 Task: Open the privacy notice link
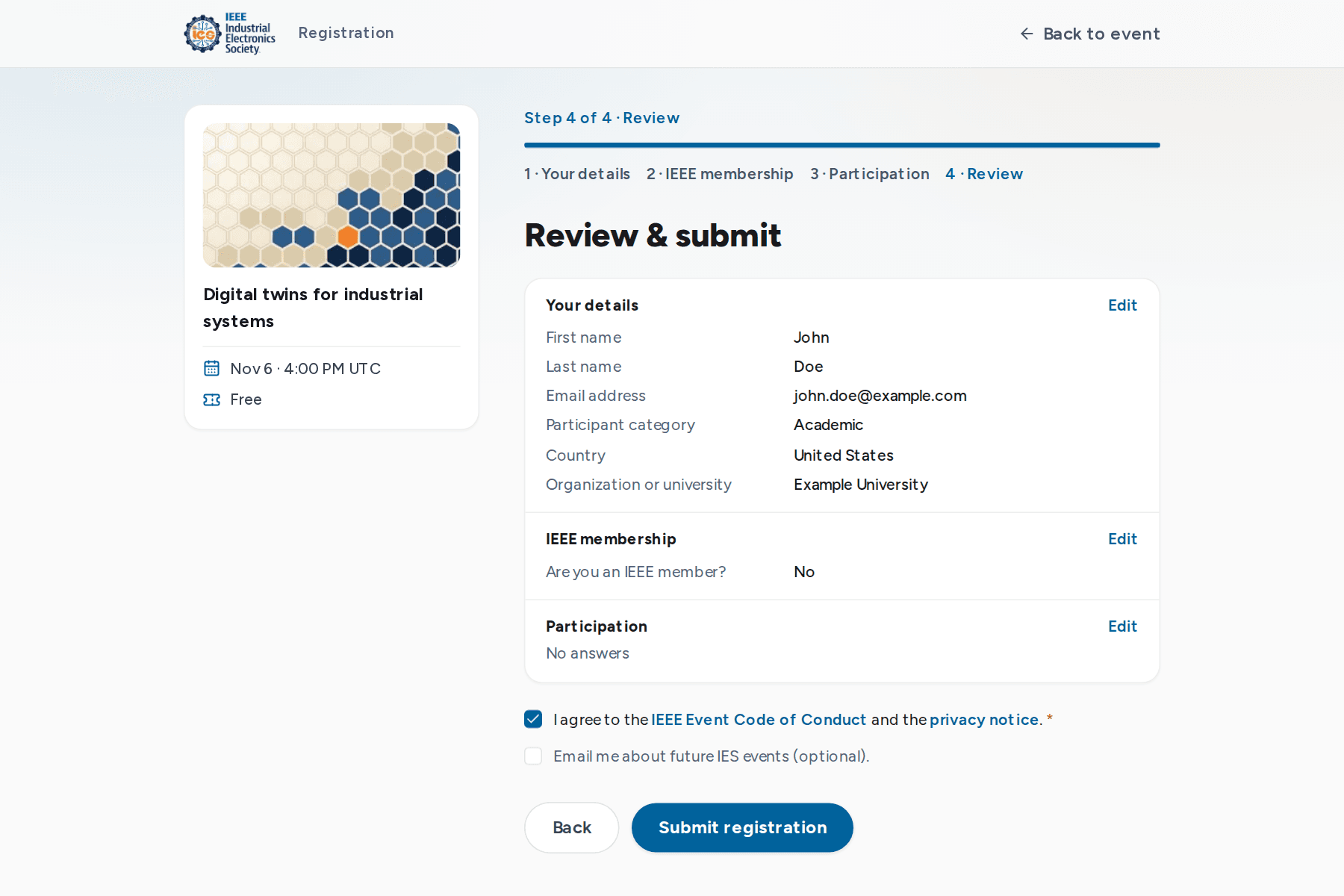point(984,719)
